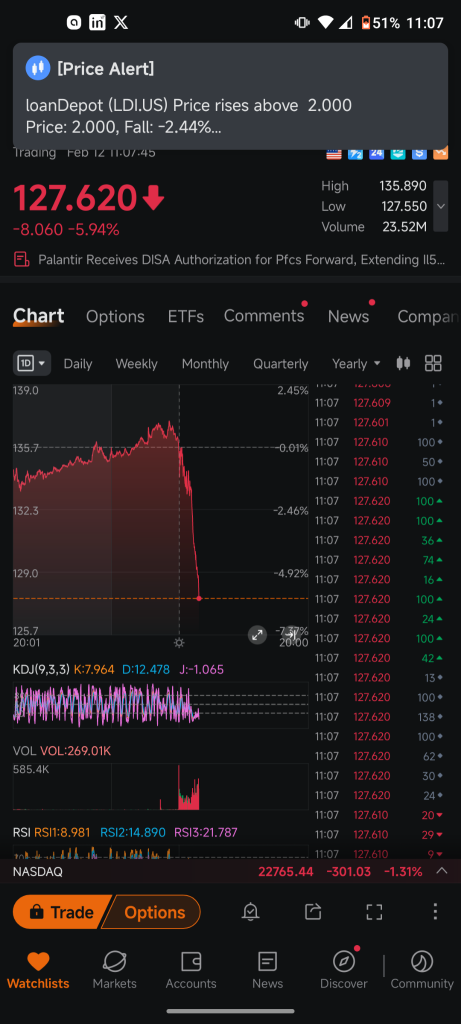
Task: Expand the NASDAQ index bar chevron
Action: [x=441, y=871]
